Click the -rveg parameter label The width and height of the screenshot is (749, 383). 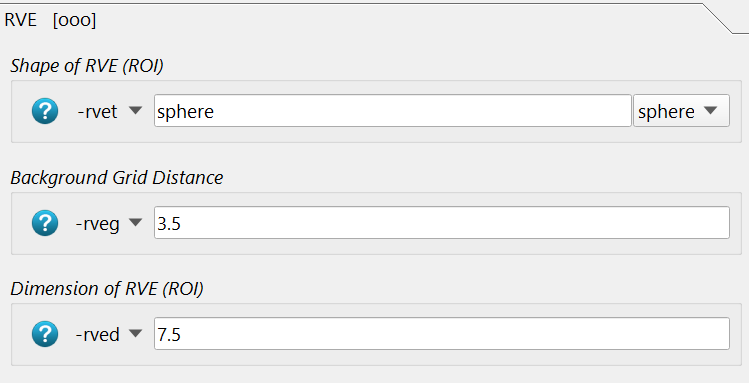[97, 224]
